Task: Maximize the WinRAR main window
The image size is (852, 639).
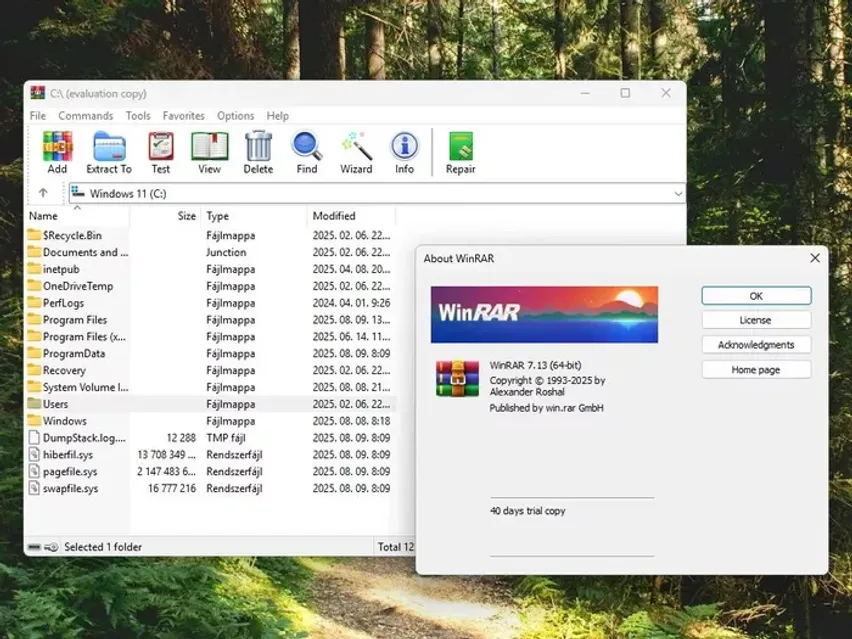Action: 625,93
